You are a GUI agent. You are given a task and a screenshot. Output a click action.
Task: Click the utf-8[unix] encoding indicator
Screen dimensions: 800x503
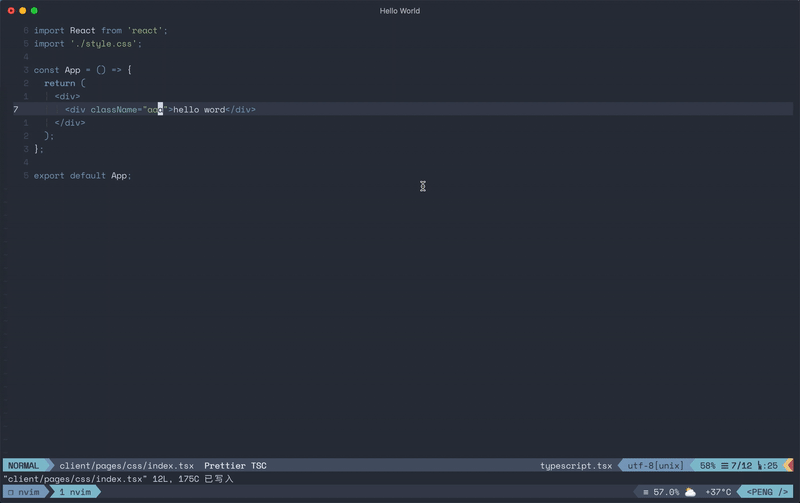(655, 466)
